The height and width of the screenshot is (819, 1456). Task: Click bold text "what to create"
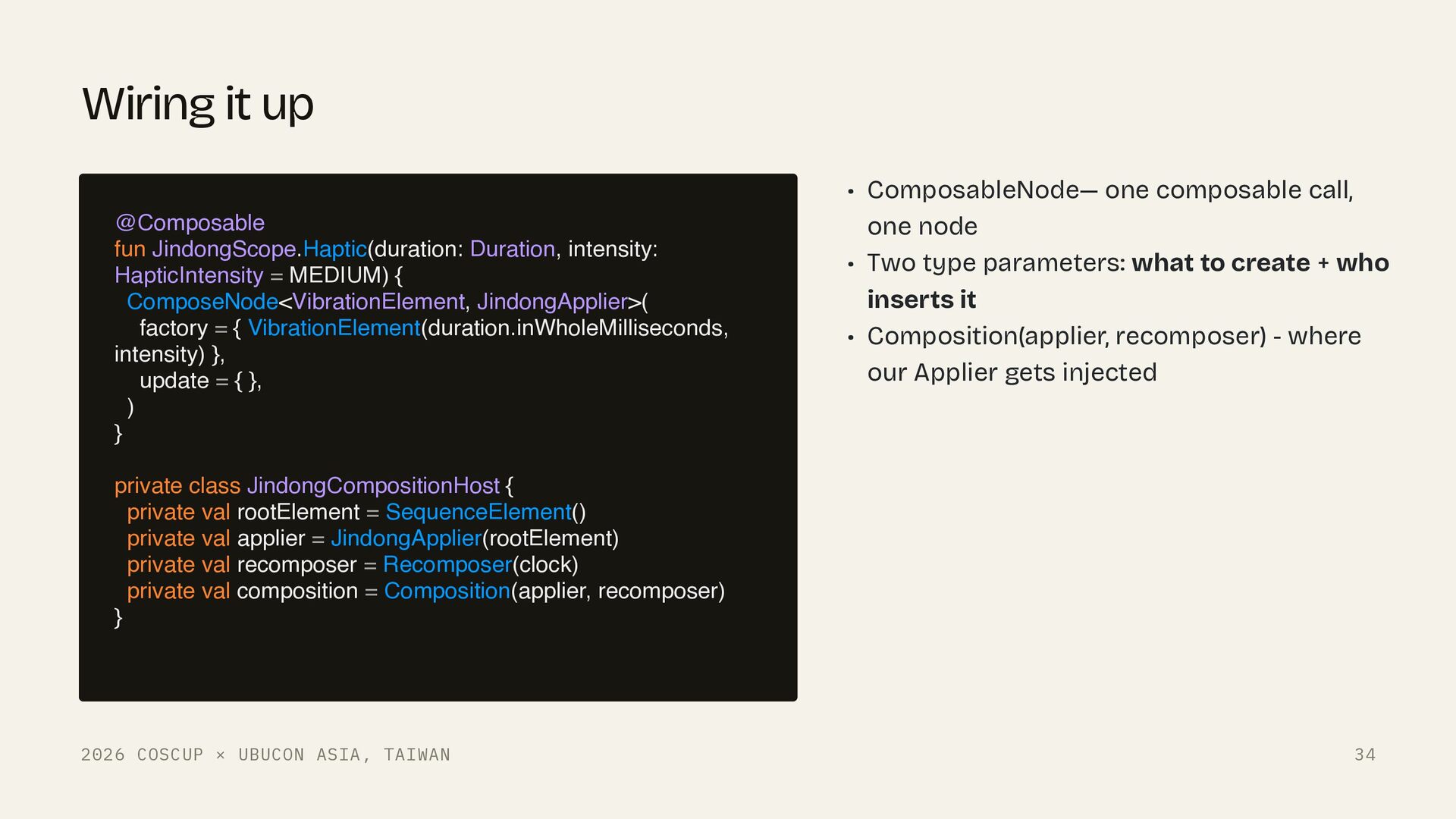1221,262
